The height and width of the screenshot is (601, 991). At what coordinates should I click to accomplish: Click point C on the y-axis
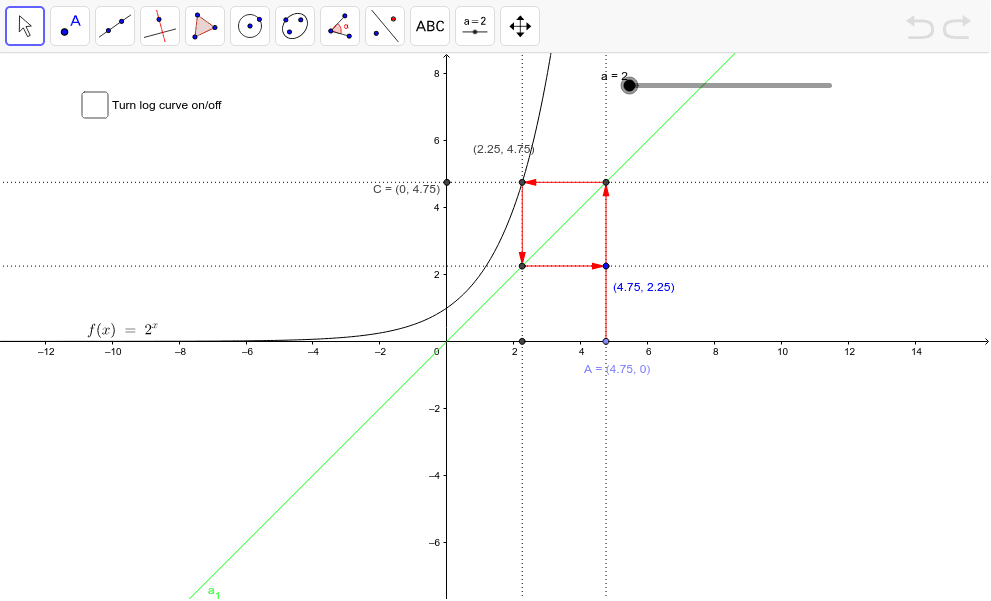[x=447, y=183]
